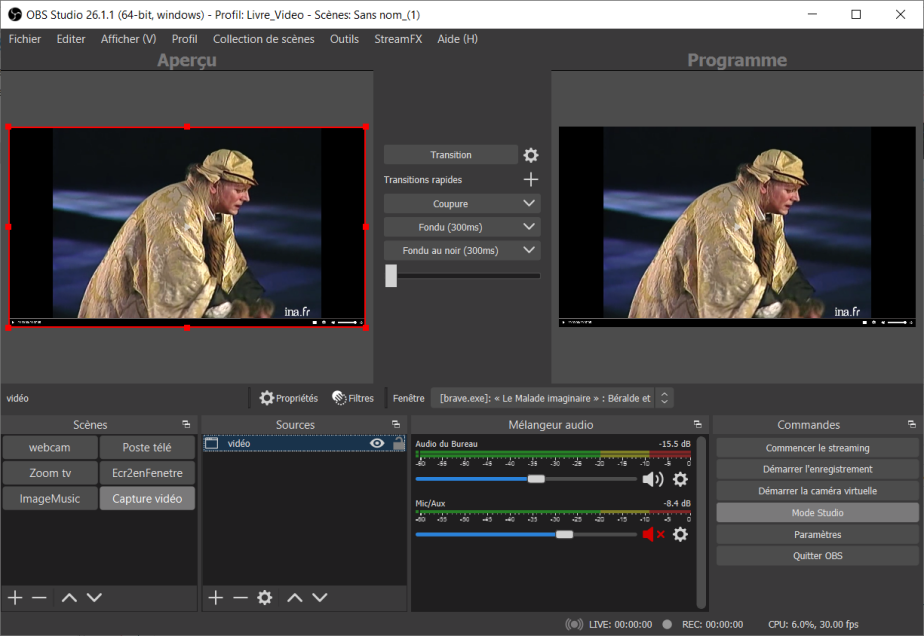This screenshot has width=924, height=636.
Task: Click the REC status indicator dot
Action: click(667, 624)
